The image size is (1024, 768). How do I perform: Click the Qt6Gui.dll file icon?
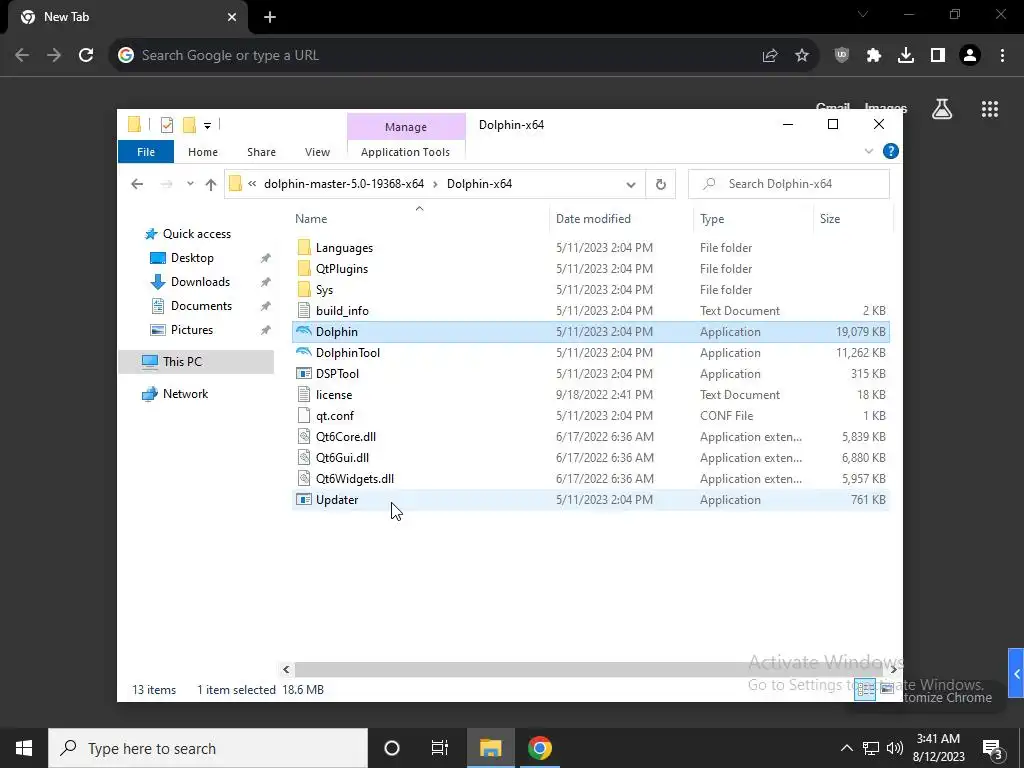tap(304, 457)
